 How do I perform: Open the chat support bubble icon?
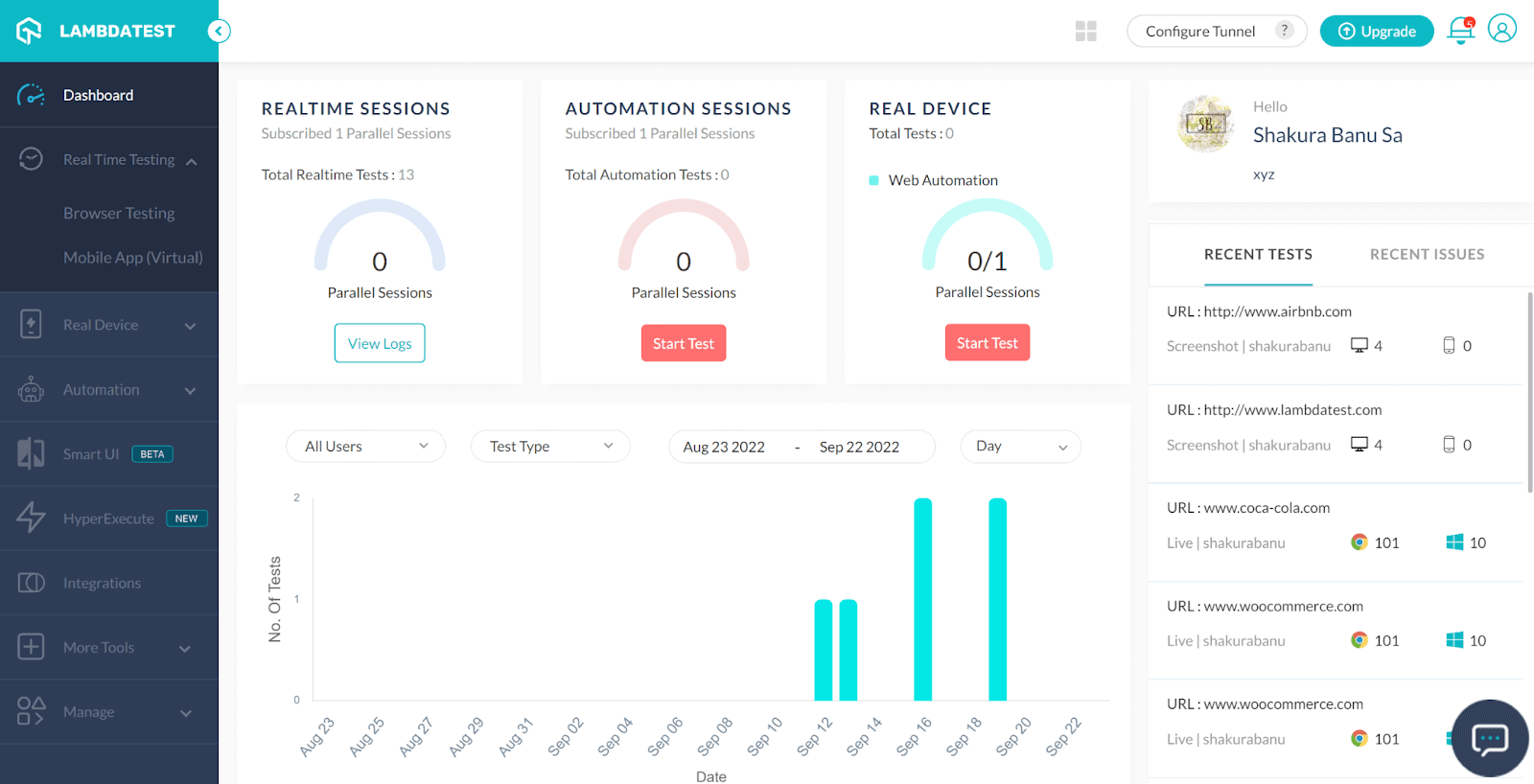[x=1489, y=738]
